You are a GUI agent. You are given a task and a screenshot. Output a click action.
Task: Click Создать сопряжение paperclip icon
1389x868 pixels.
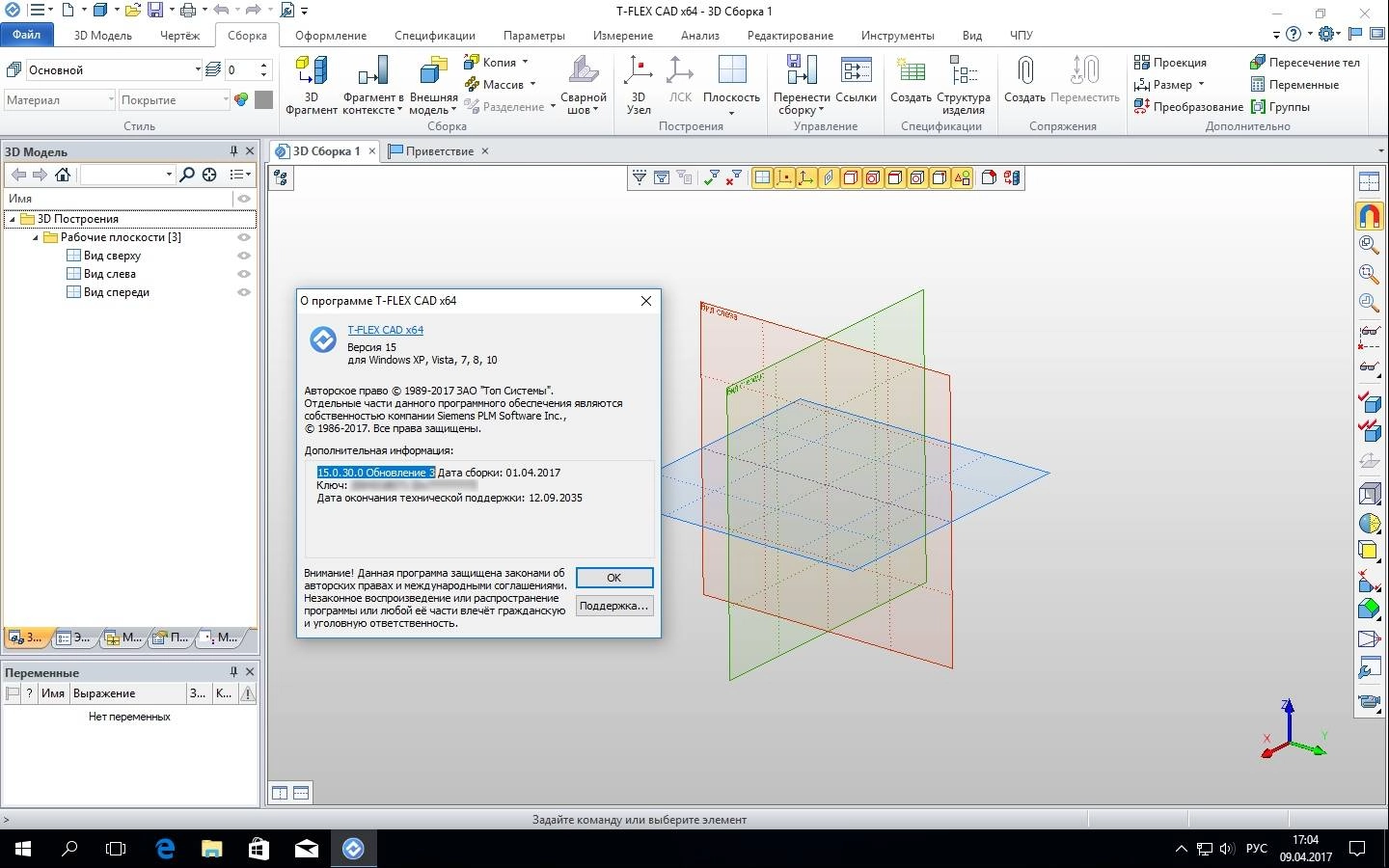1024,71
